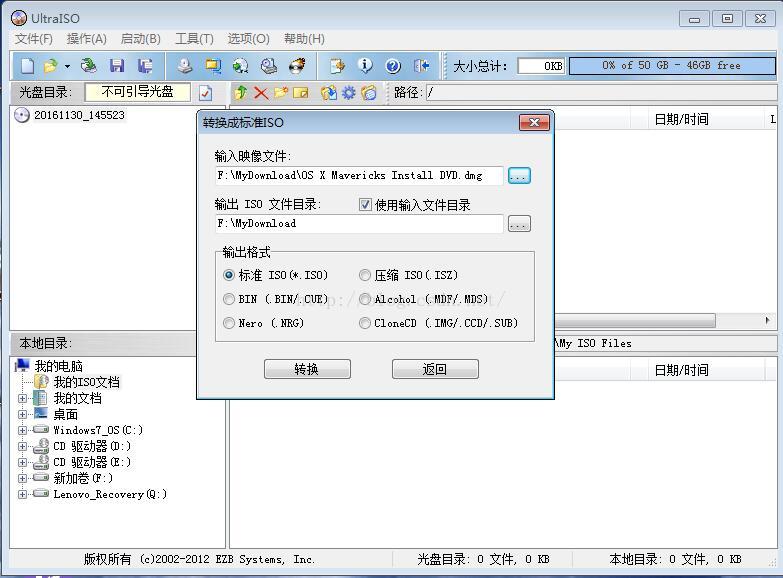This screenshot has height=578, width=783.
Task: Click the Compress ISO toolbar icon
Action: pyautogui.click(x=213, y=66)
